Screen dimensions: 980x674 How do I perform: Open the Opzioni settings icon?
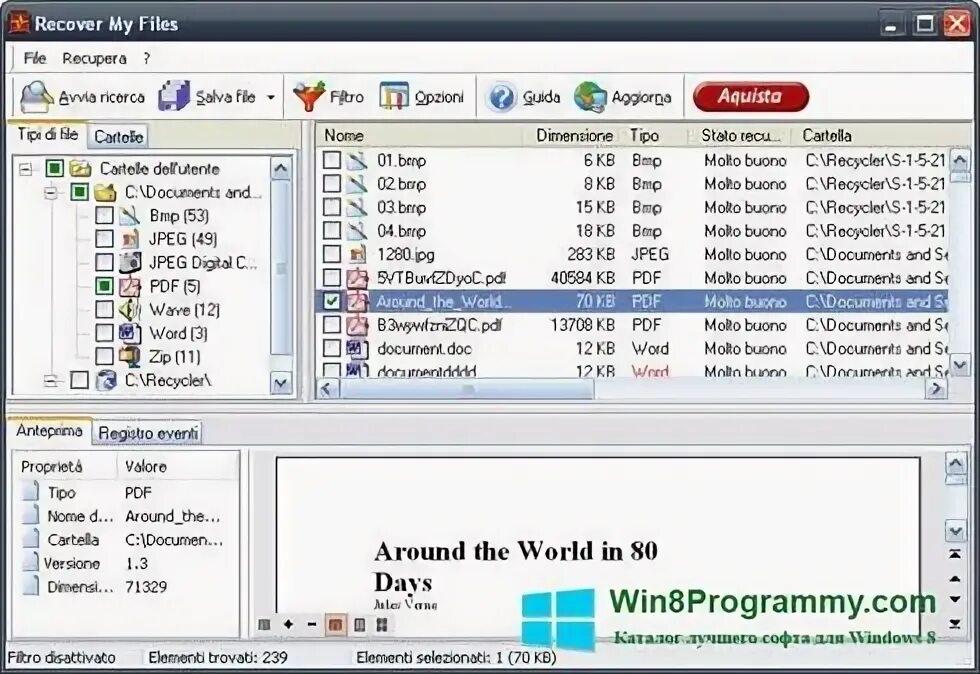(394, 96)
